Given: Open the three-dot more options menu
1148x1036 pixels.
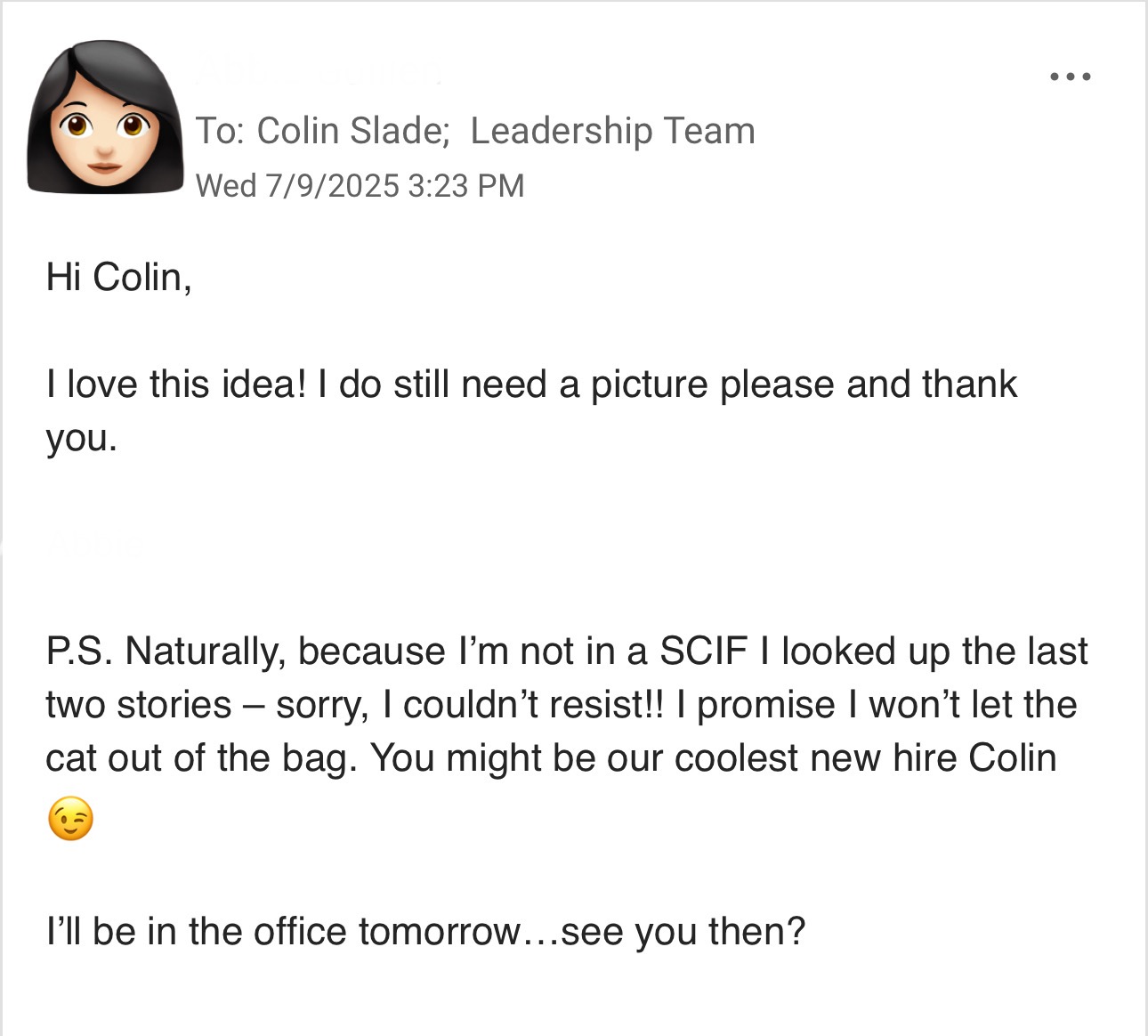Looking at the screenshot, I should (1070, 77).
